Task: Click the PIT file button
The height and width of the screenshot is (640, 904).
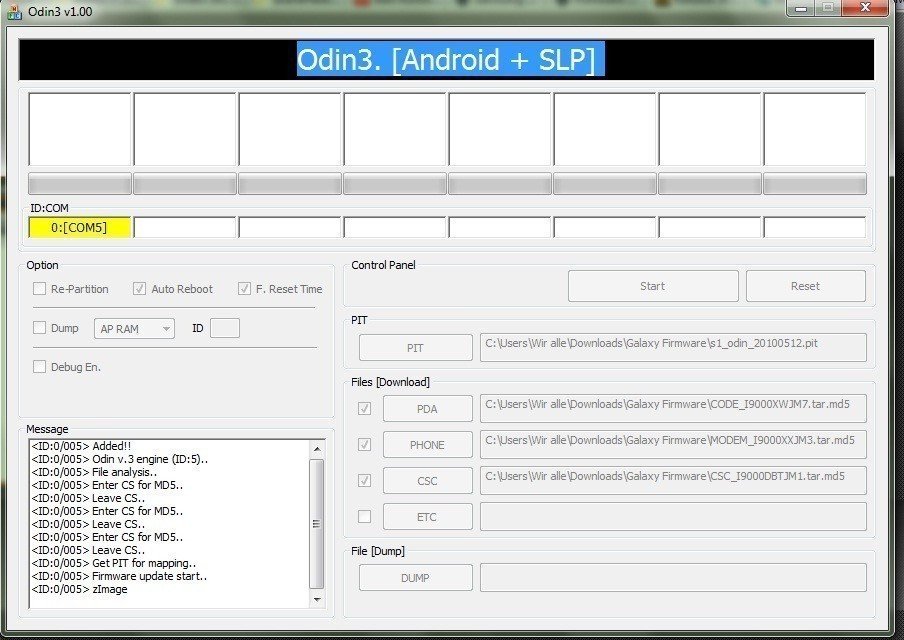Action: click(415, 348)
